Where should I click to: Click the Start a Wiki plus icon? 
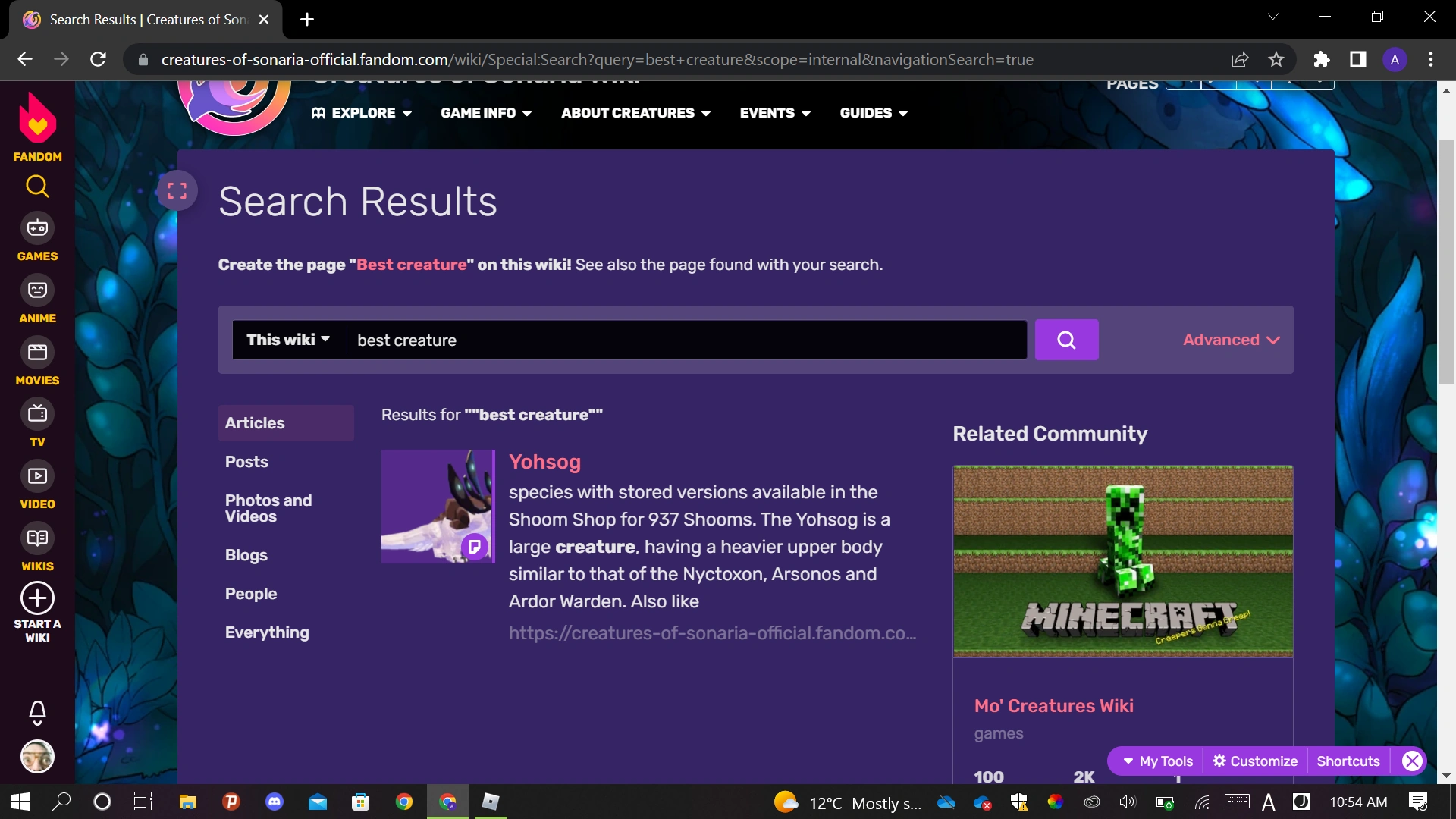tap(37, 598)
